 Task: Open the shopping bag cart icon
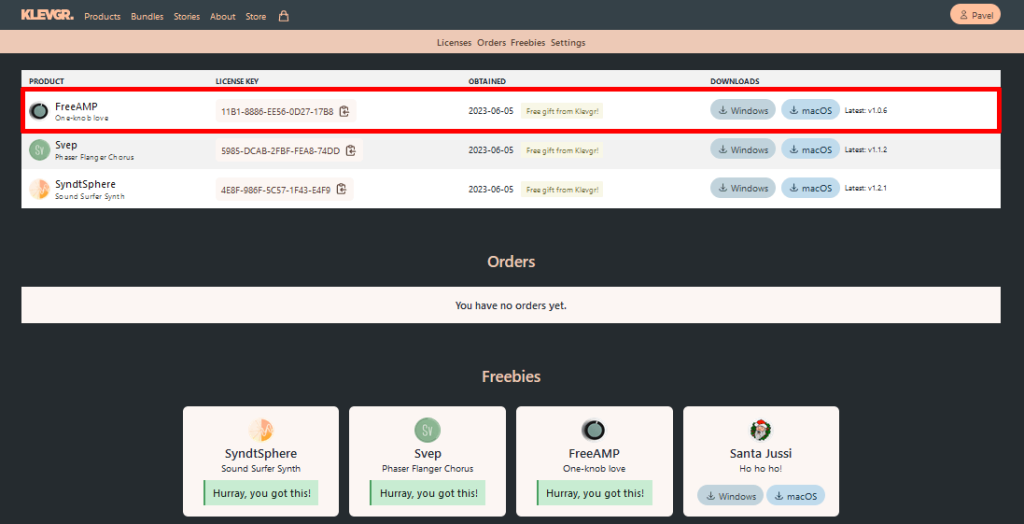coord(283,16)
